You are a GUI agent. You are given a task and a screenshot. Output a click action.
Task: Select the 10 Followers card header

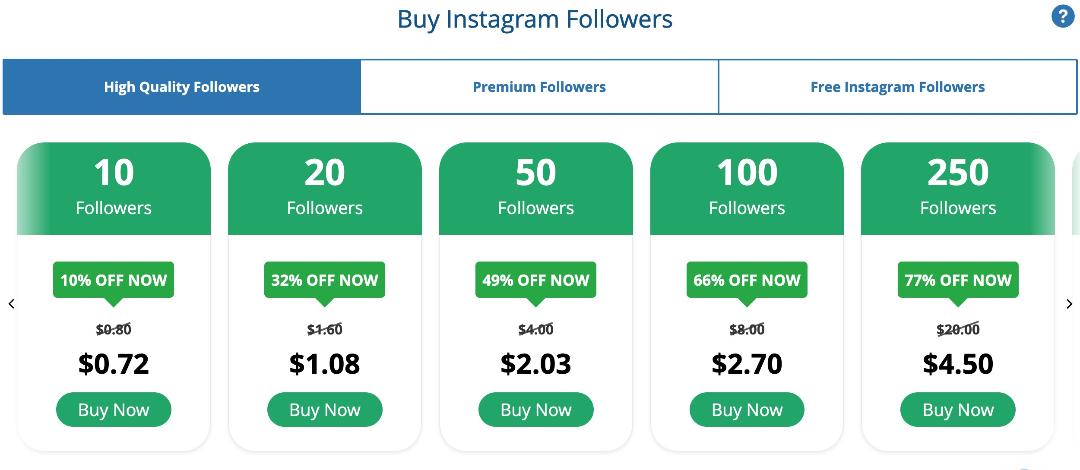pos(114,188)
